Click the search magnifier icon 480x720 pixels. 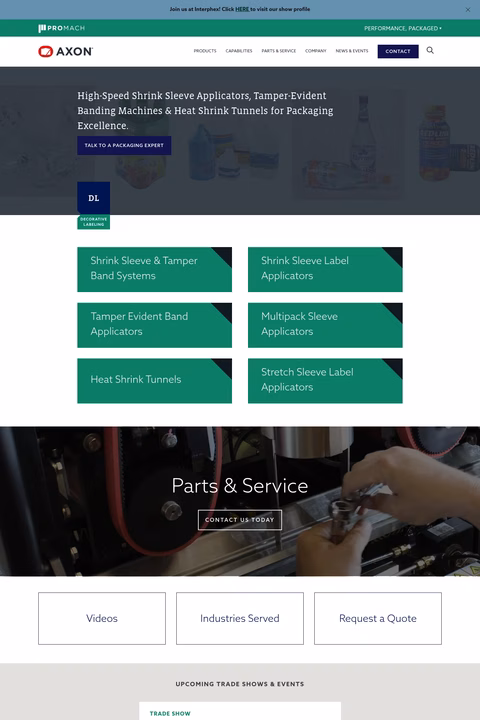430,51
